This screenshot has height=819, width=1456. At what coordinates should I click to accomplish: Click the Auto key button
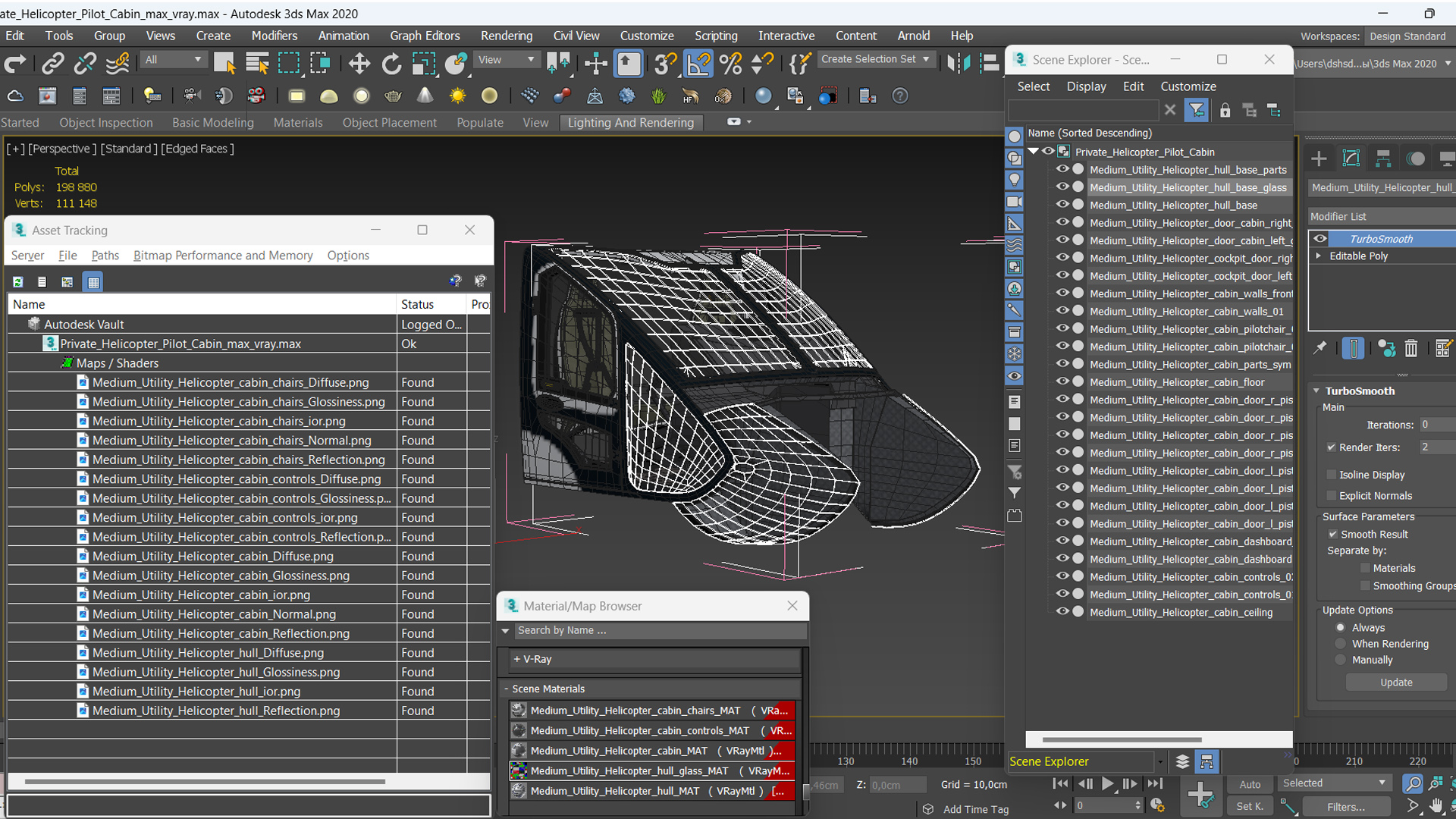[1250, 785]
